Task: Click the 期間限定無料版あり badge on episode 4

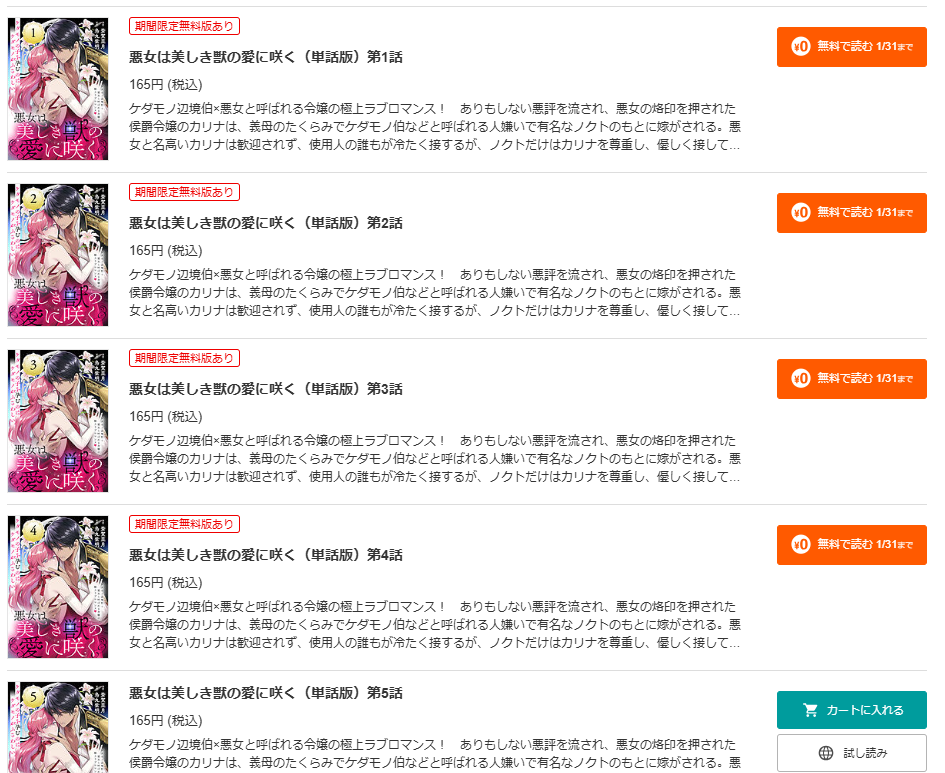Action: point(184,524)
